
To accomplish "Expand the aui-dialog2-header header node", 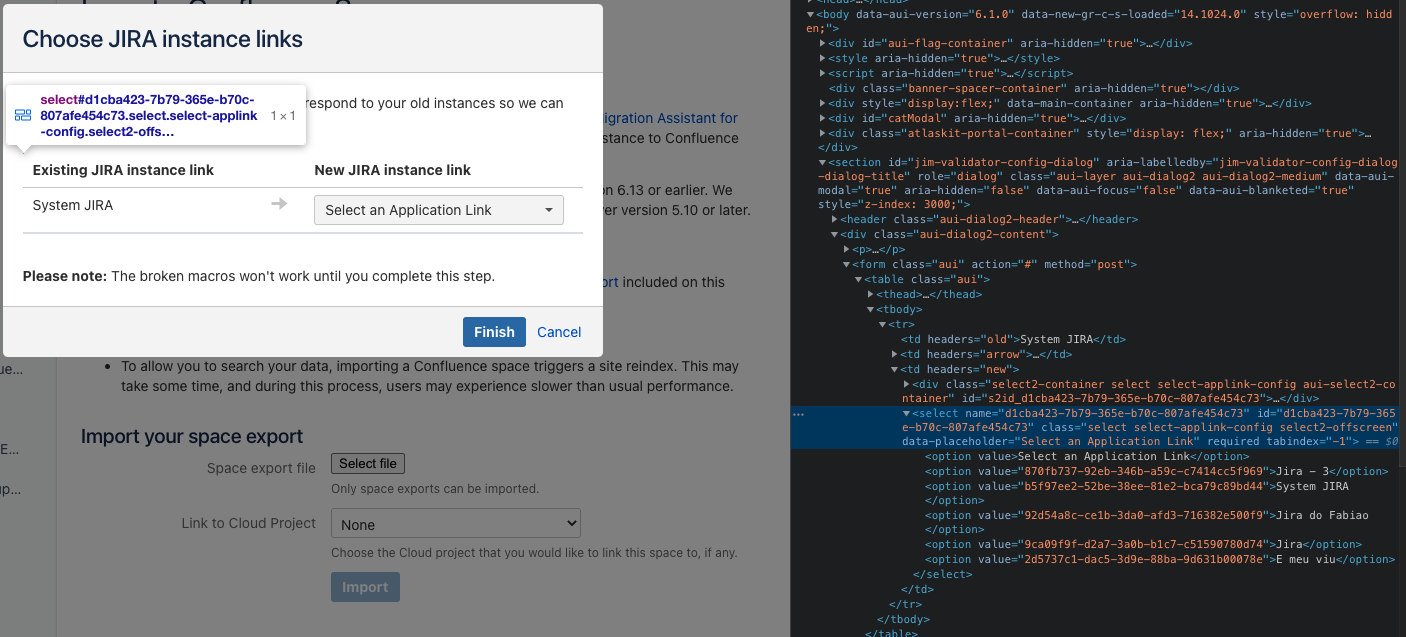I will point(835,219).
